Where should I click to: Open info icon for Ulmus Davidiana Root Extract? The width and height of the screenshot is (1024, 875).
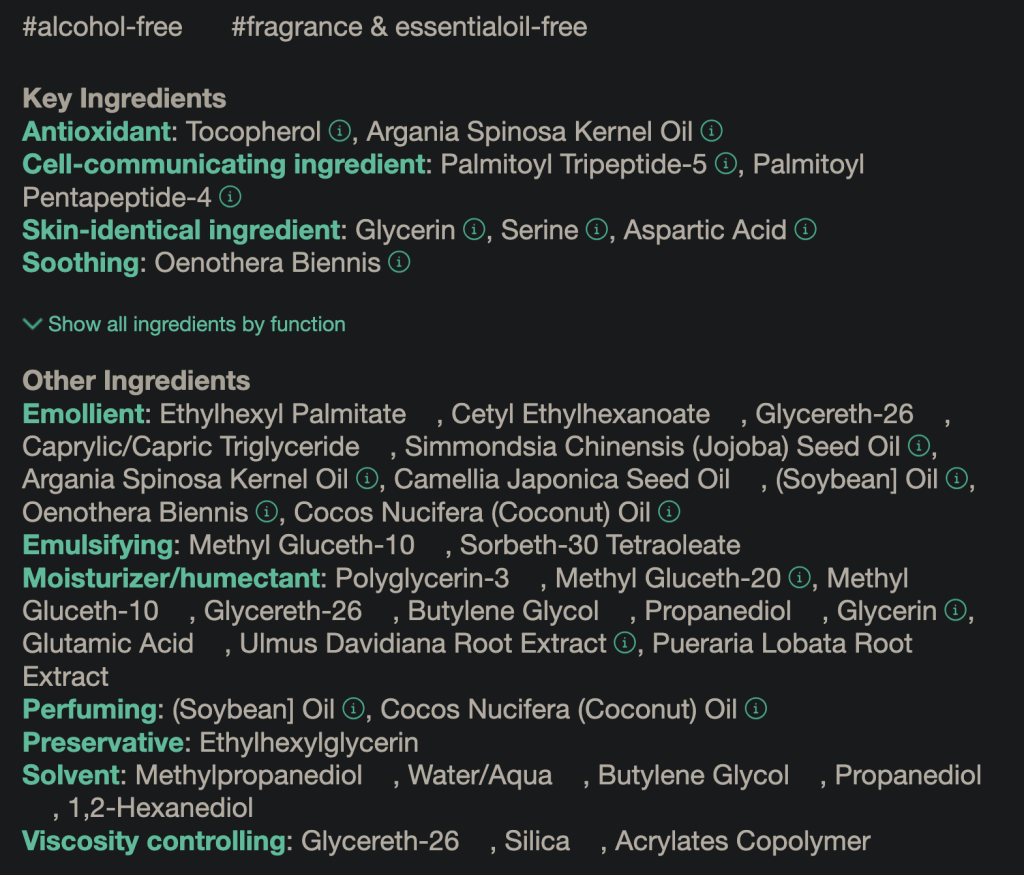625,644
